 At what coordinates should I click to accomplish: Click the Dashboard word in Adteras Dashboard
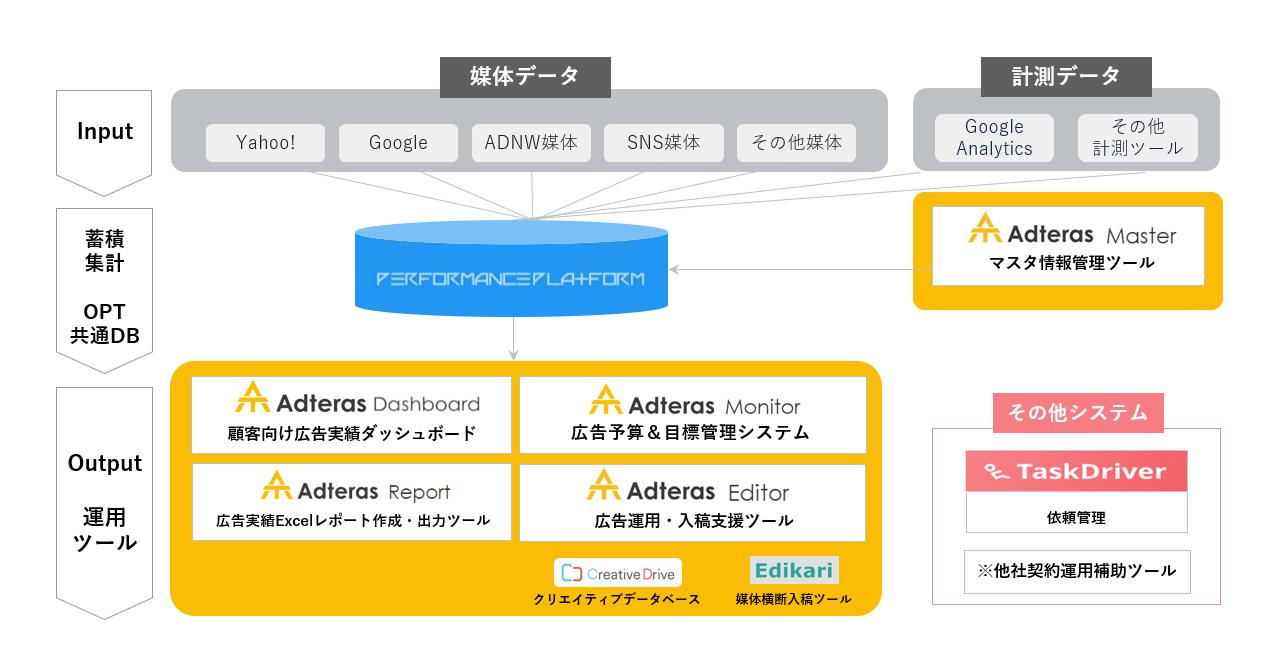[x=426, y=405]
